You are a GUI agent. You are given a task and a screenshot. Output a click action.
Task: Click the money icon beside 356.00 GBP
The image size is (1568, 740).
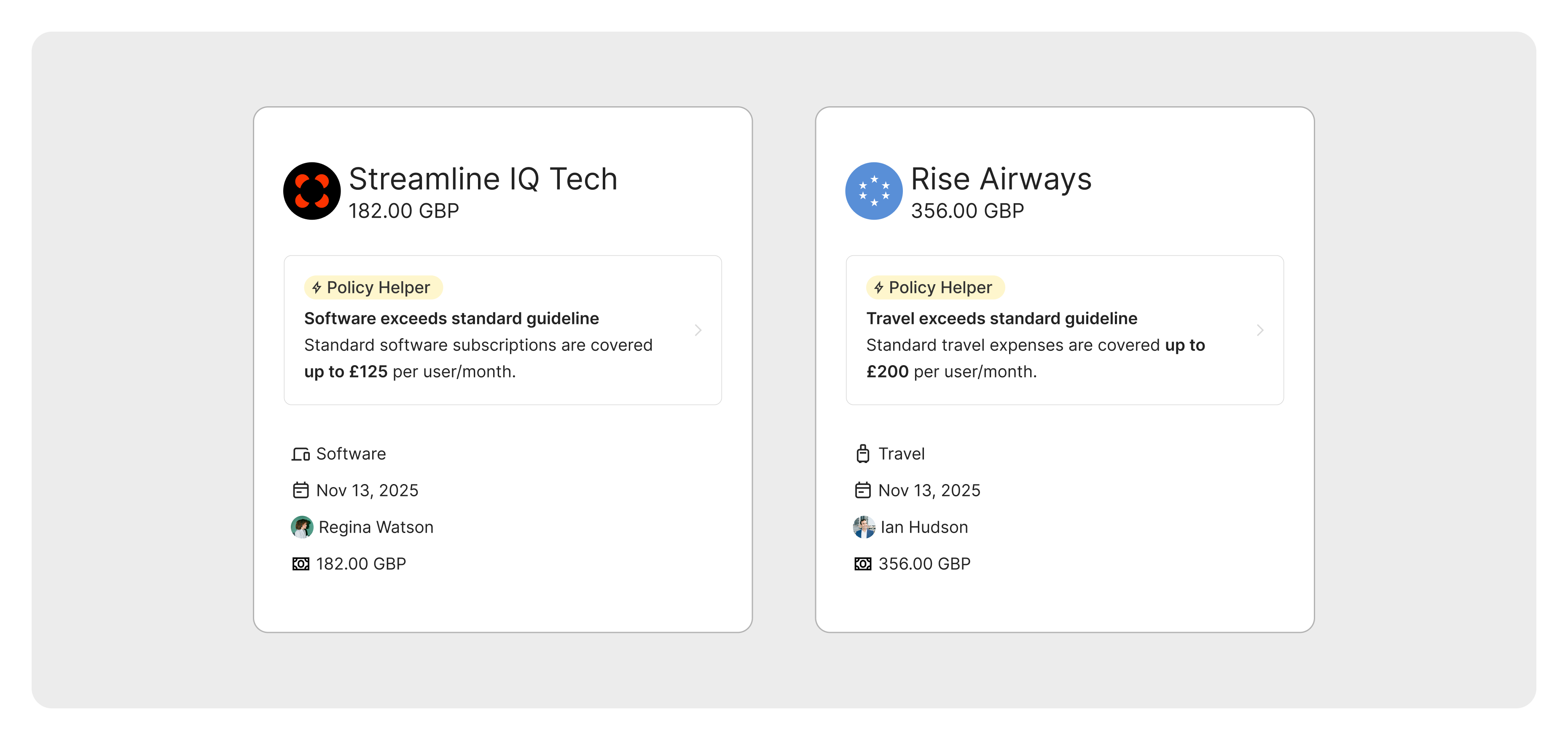pyautogui.click(x=862, y=564)
